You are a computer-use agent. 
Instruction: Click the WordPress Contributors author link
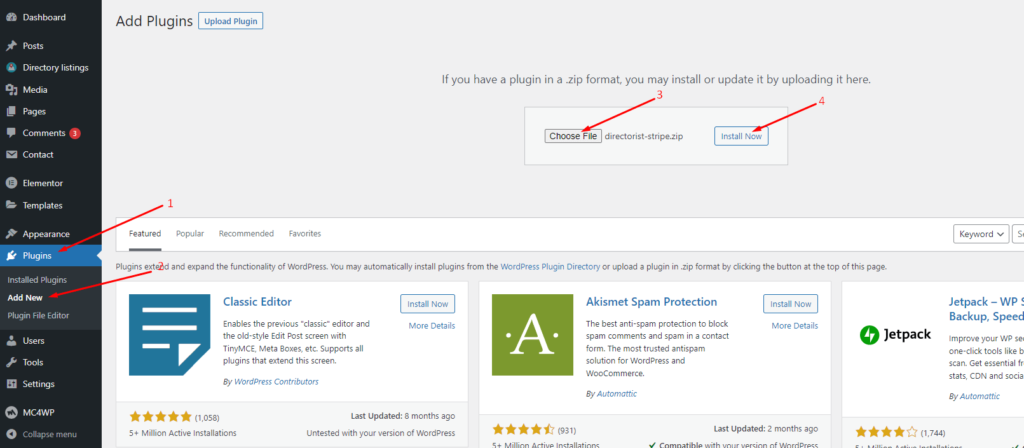(x=276, y=381)
